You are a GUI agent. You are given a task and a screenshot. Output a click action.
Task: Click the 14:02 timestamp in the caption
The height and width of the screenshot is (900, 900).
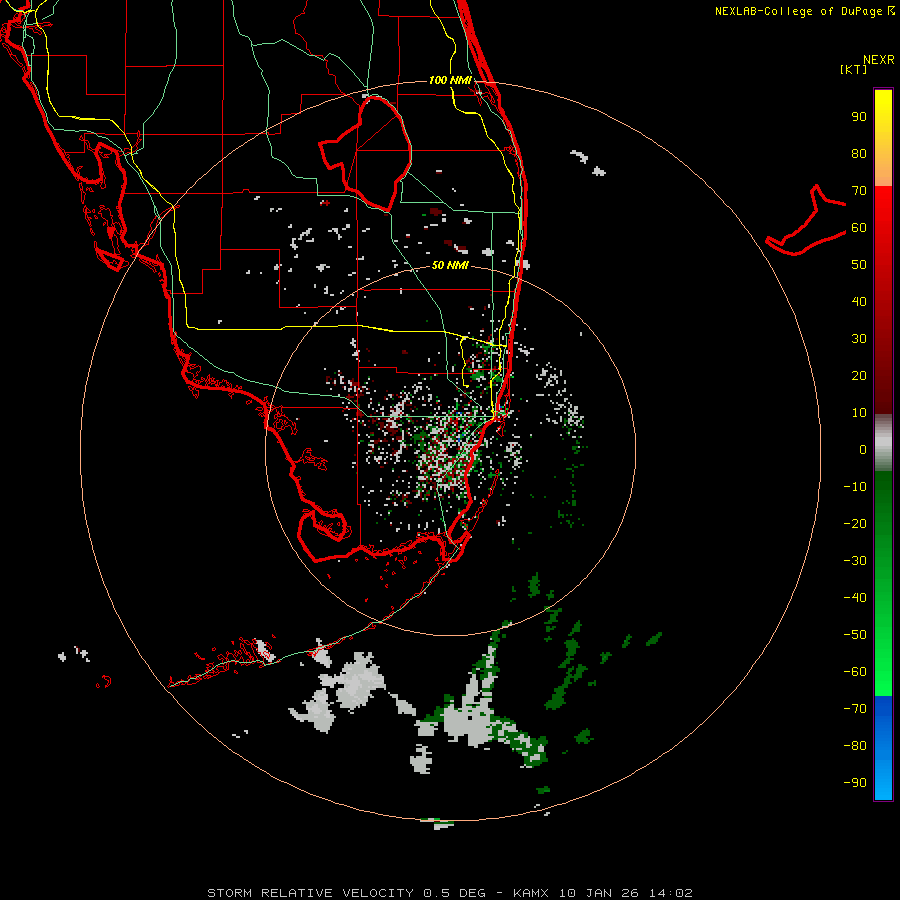pos(670,893)
